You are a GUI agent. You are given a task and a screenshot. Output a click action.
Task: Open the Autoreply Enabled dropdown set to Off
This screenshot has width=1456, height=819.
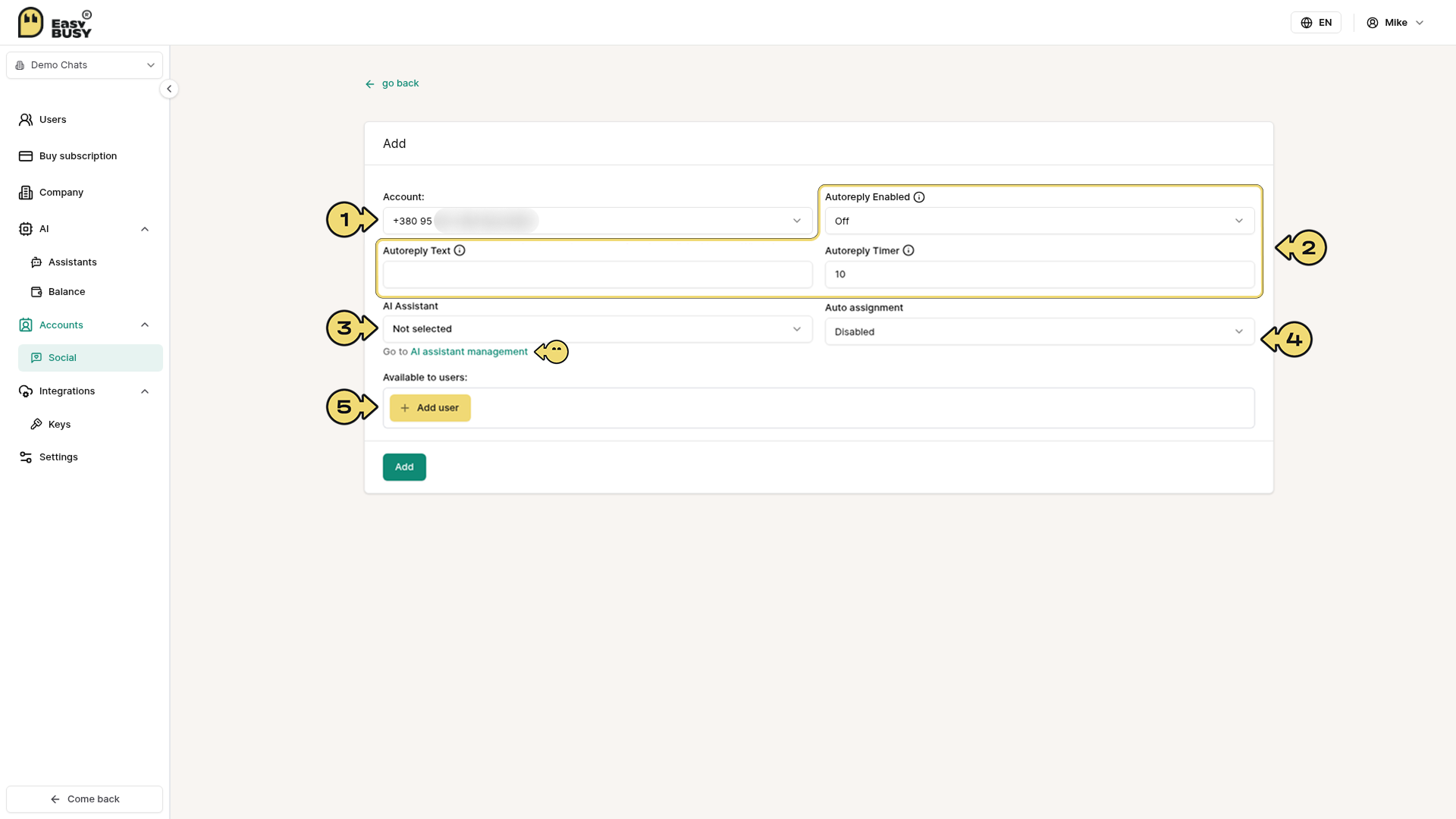pos(1040,221)
